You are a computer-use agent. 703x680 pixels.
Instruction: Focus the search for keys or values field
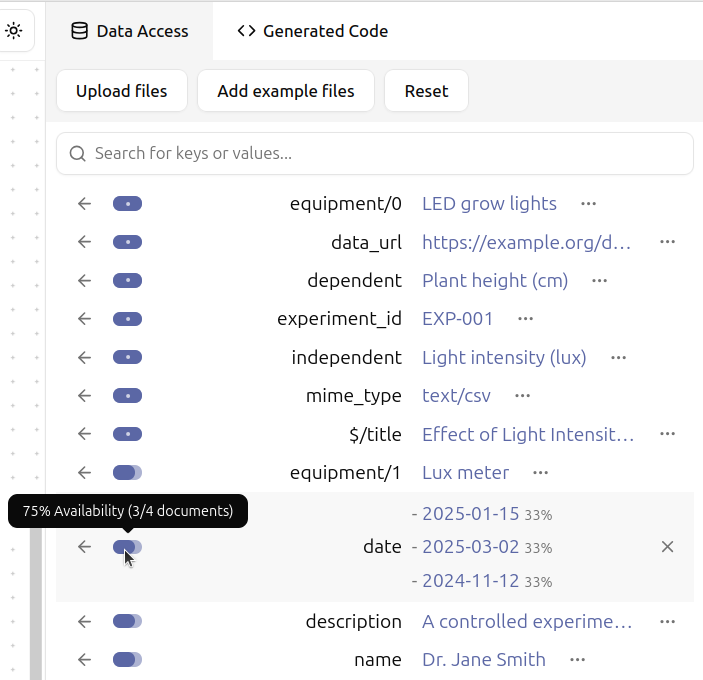[x=375, y=153]
